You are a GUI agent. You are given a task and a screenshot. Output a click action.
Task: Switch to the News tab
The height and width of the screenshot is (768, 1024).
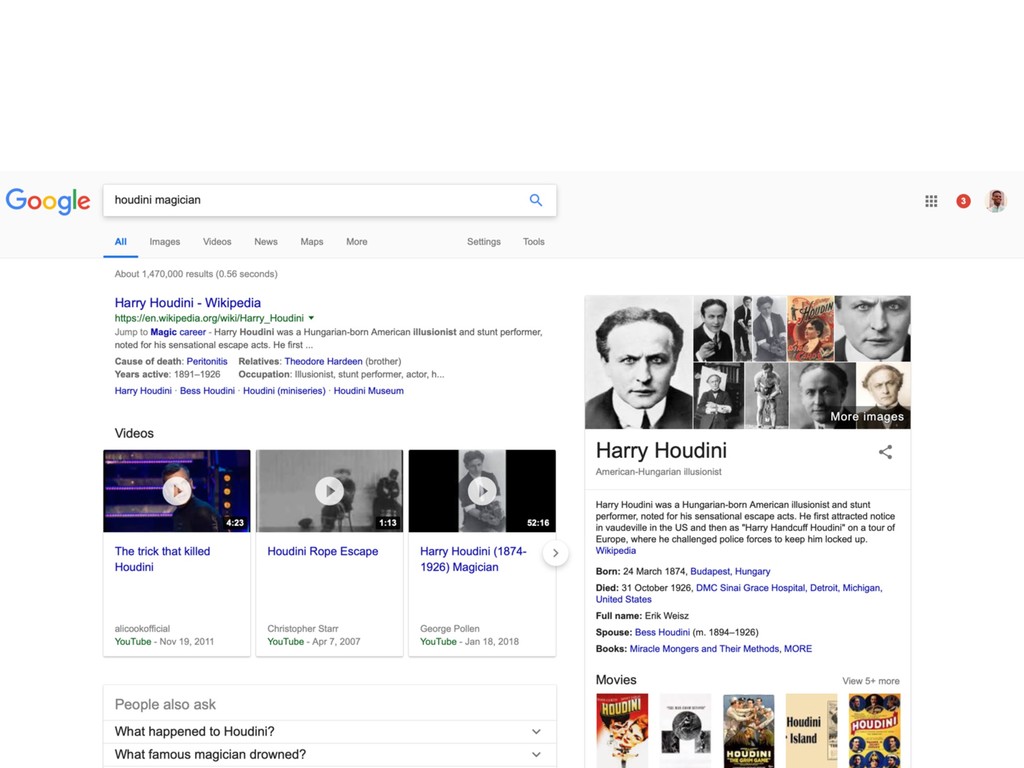(266, 242)
